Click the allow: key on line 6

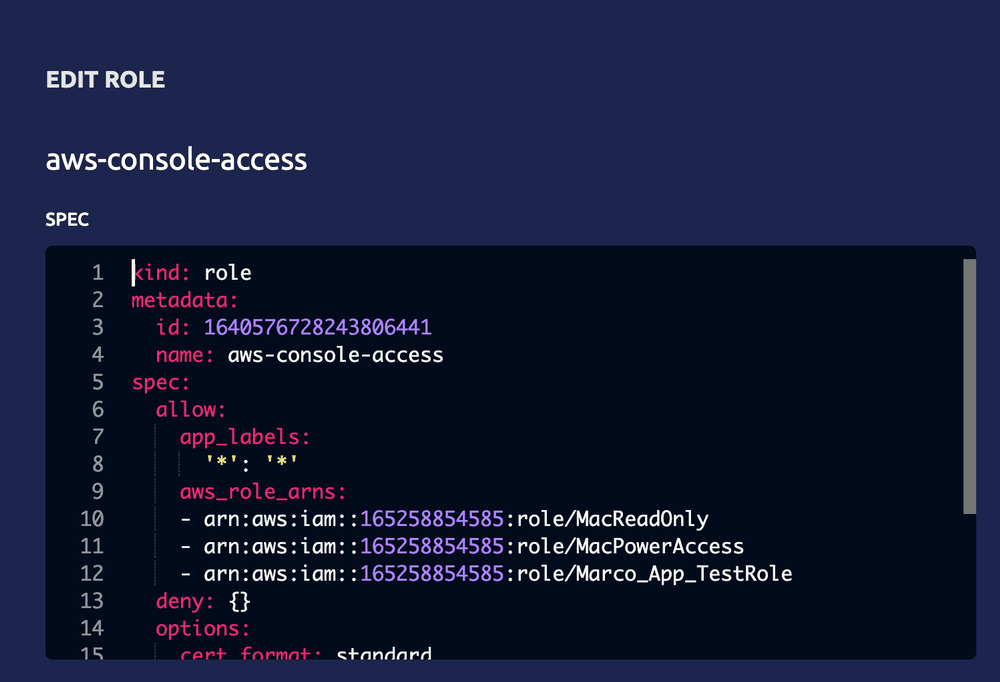click(x=189, y=409)
